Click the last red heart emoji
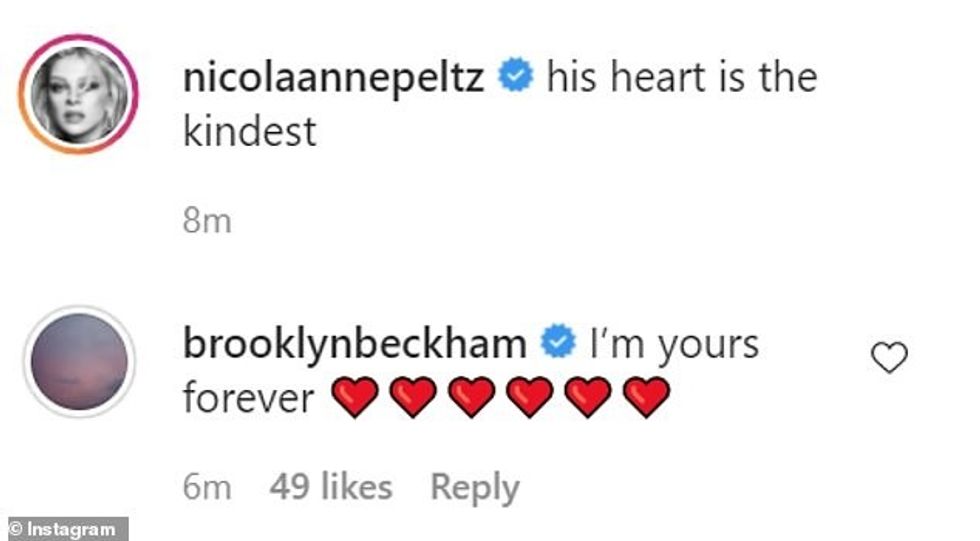 coord(645,399)
